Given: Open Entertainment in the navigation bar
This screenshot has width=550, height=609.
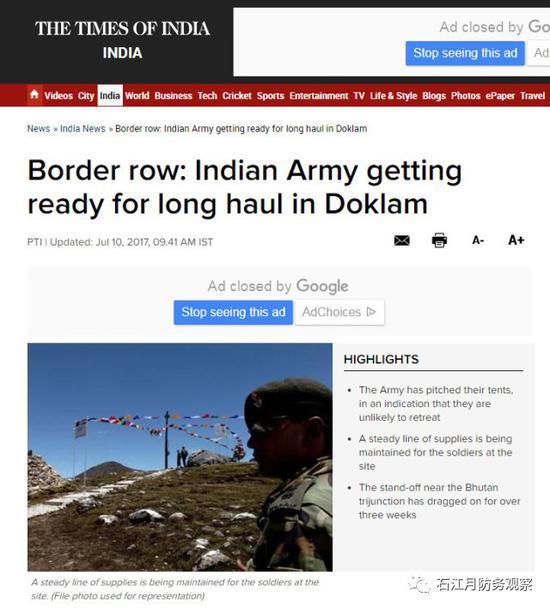Looking at the screenshot, I should (319, 96).
